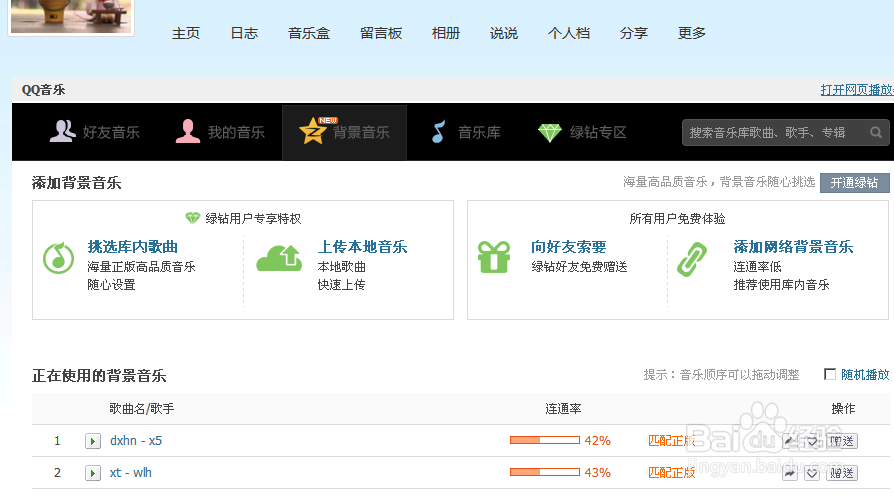
Task: Click the share arrow icon for dxhn - x5
Action: [x=790, y=441]
